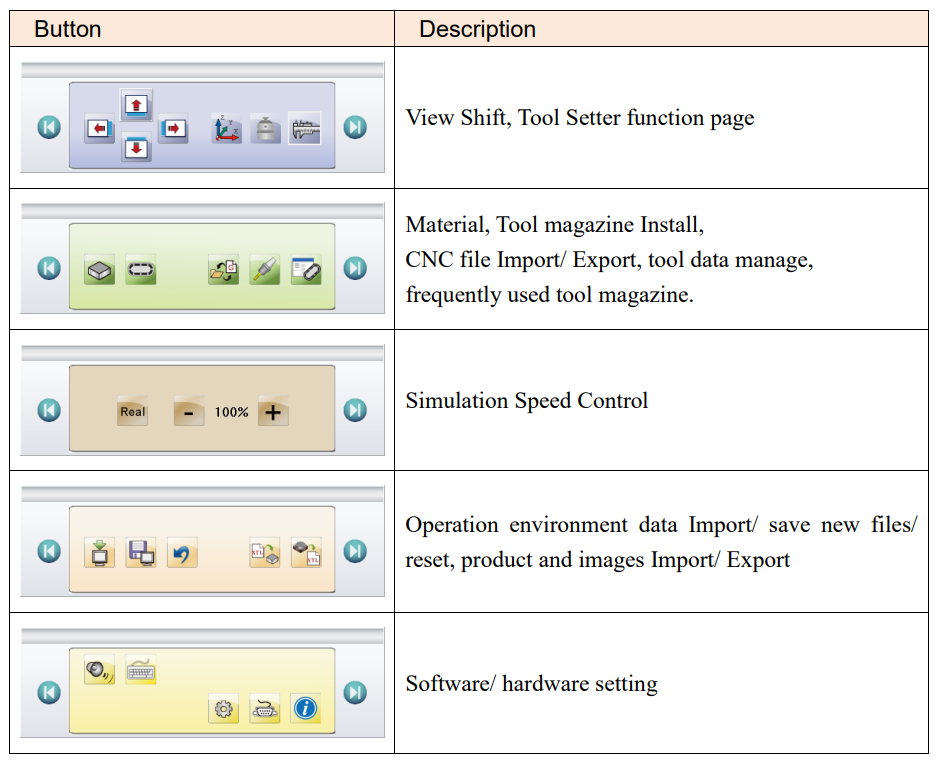Click the Software/ hardware setting description
Viewport: 938px width, 767px height.
531,683
